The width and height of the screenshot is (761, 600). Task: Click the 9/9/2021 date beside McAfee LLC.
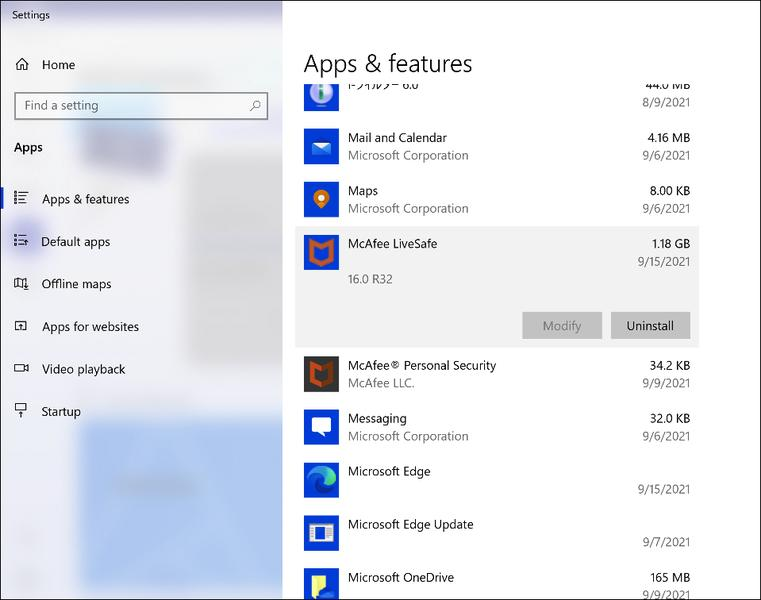click(666, 383)
